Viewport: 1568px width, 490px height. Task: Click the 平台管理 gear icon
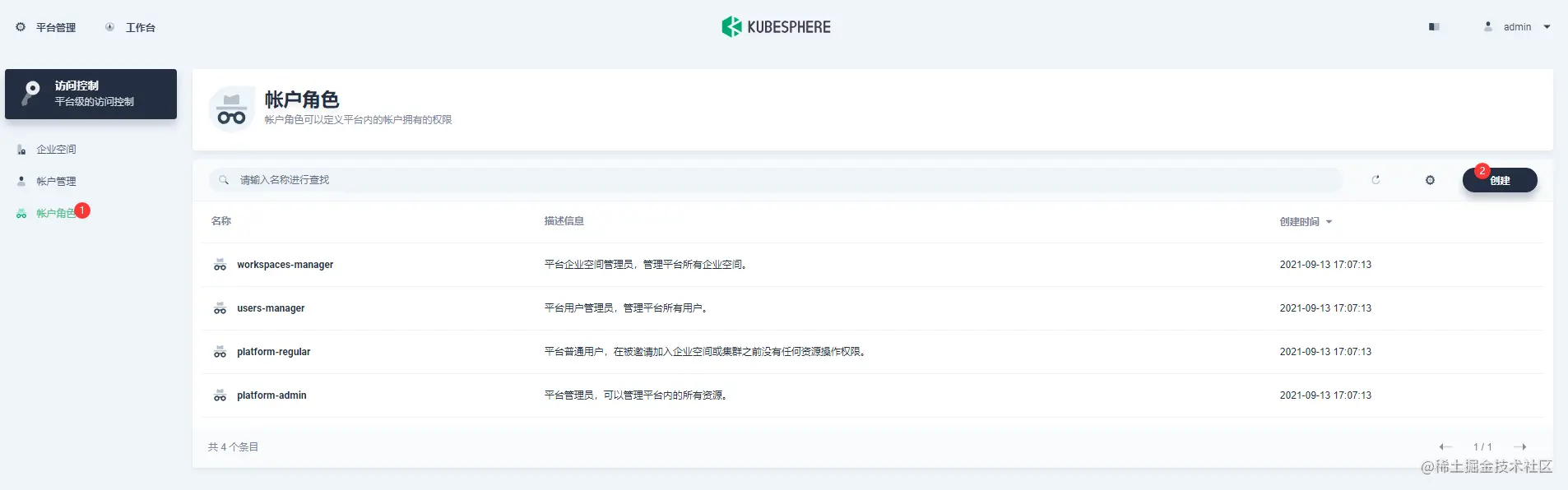pos(21,27)
